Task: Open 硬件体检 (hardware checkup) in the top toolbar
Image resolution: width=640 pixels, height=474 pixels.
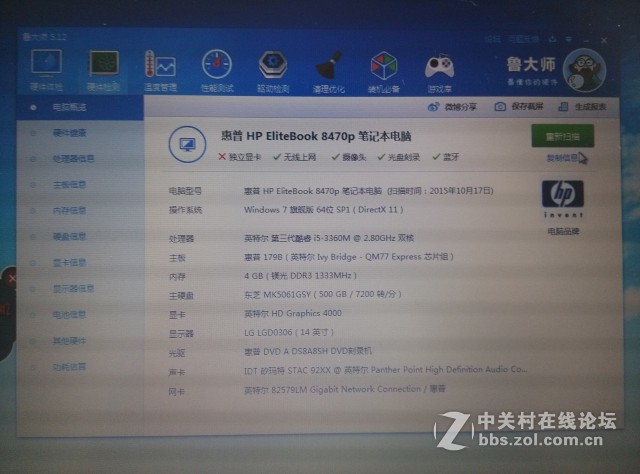Action: coord(46,69)
